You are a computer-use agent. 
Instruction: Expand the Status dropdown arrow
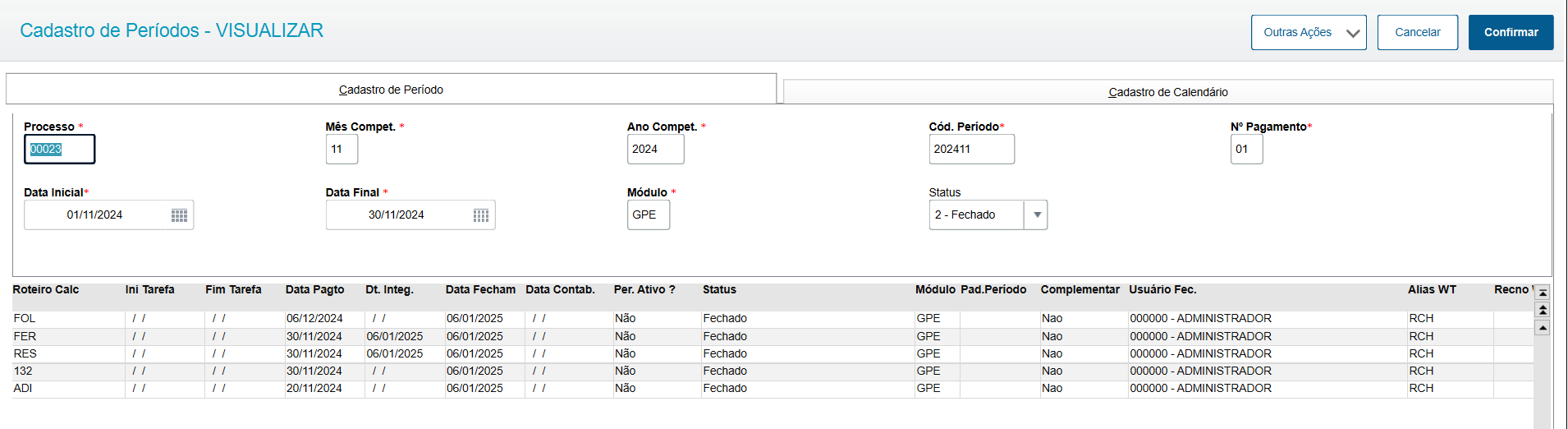click(x=1037, y=215)
